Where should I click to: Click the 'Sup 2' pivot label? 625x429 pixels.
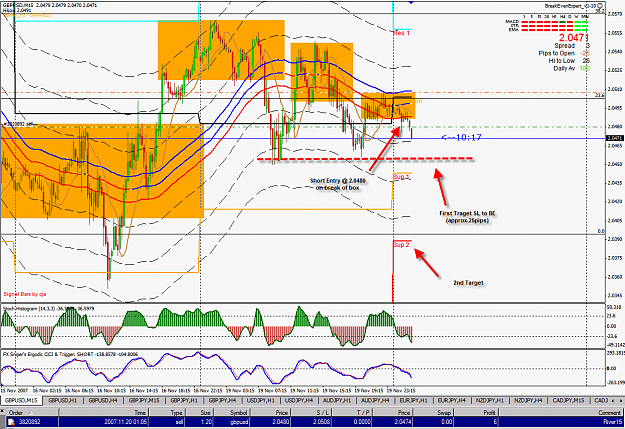(x=401, y=244)
